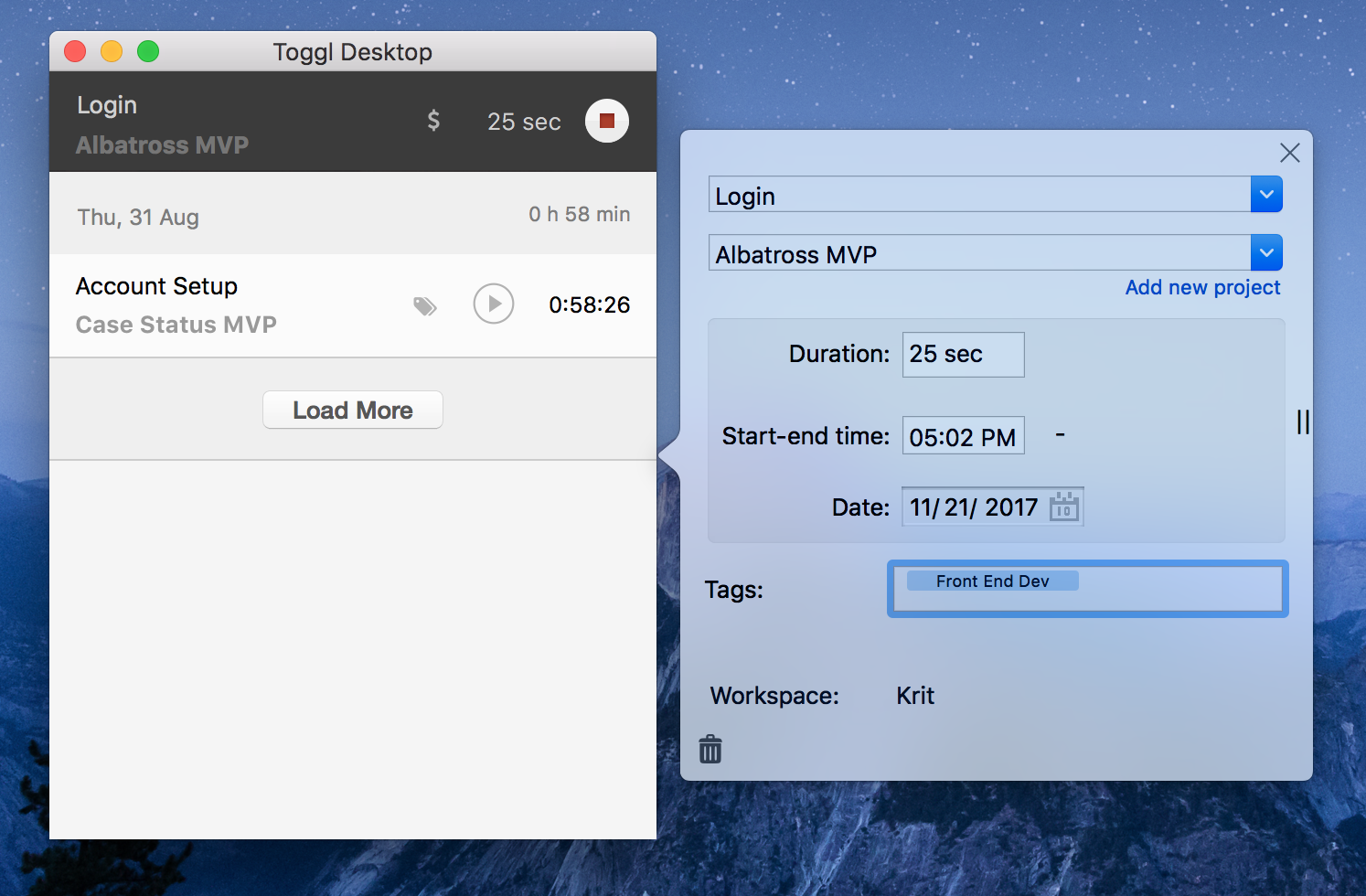Viewport: 1366px width, 896px height.
Task: Edit the Duration field showing 25 sec
Action: click(963, 355)
